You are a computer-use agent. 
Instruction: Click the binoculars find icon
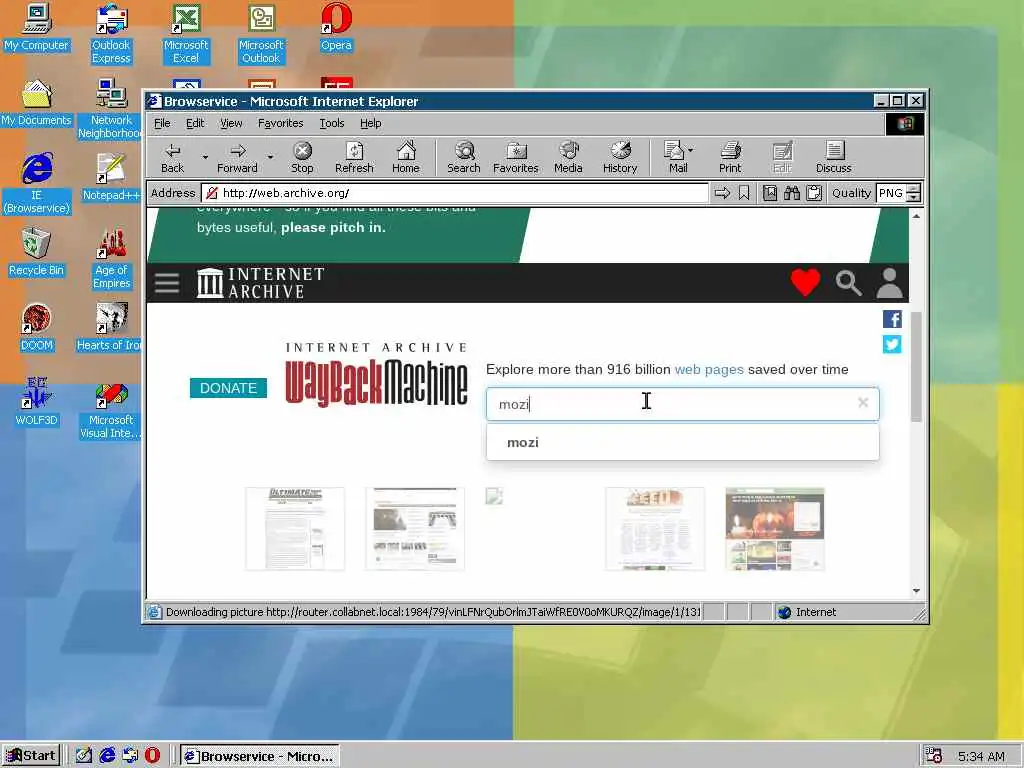tap(792, 193)
